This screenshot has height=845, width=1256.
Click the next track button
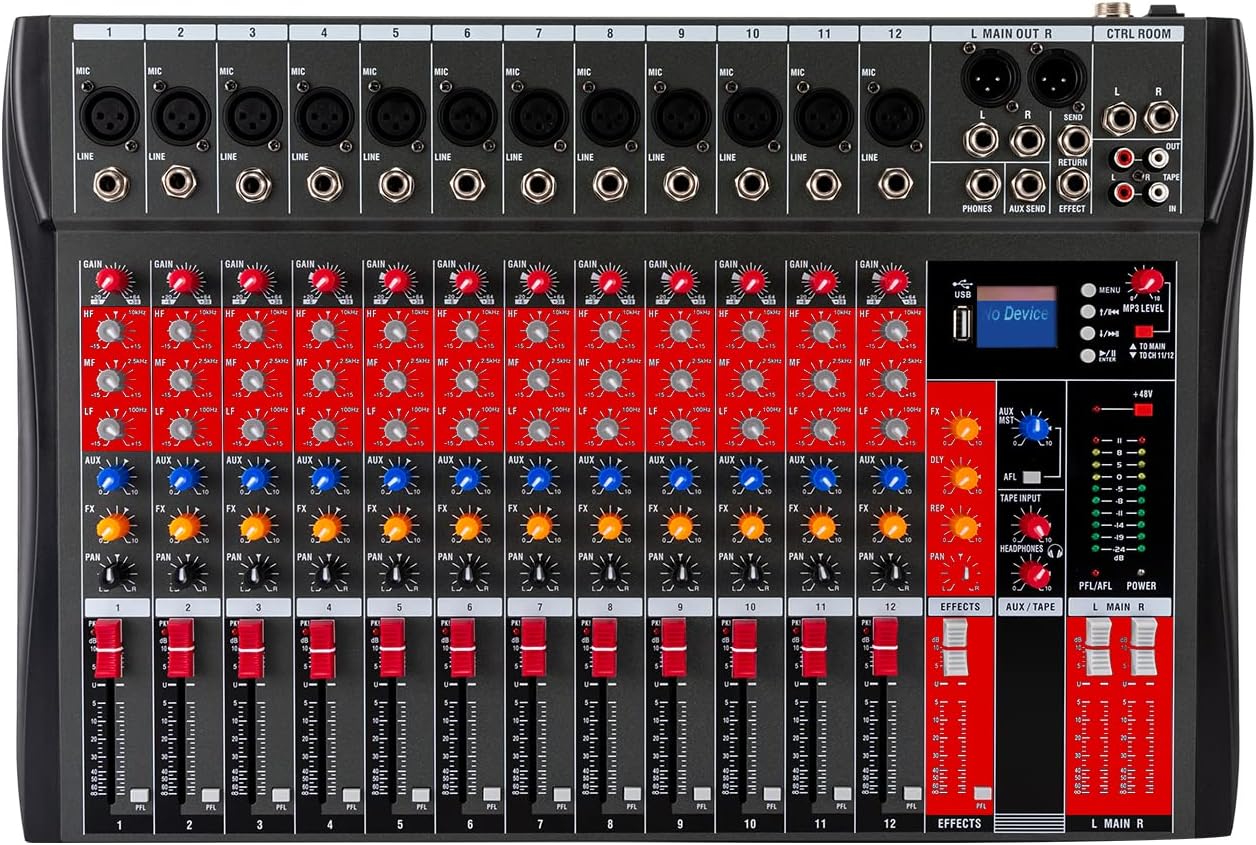tap(1087, 333)
